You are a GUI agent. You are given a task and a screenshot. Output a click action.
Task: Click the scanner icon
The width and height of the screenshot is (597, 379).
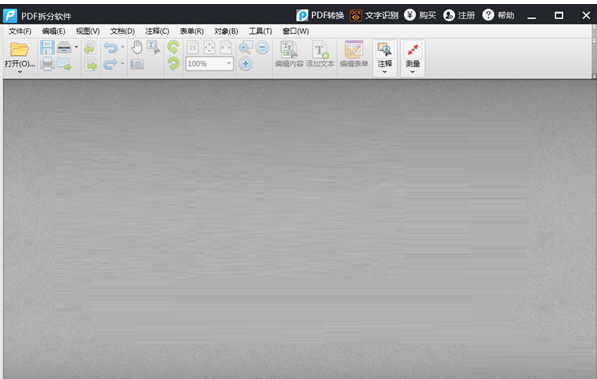64,48
